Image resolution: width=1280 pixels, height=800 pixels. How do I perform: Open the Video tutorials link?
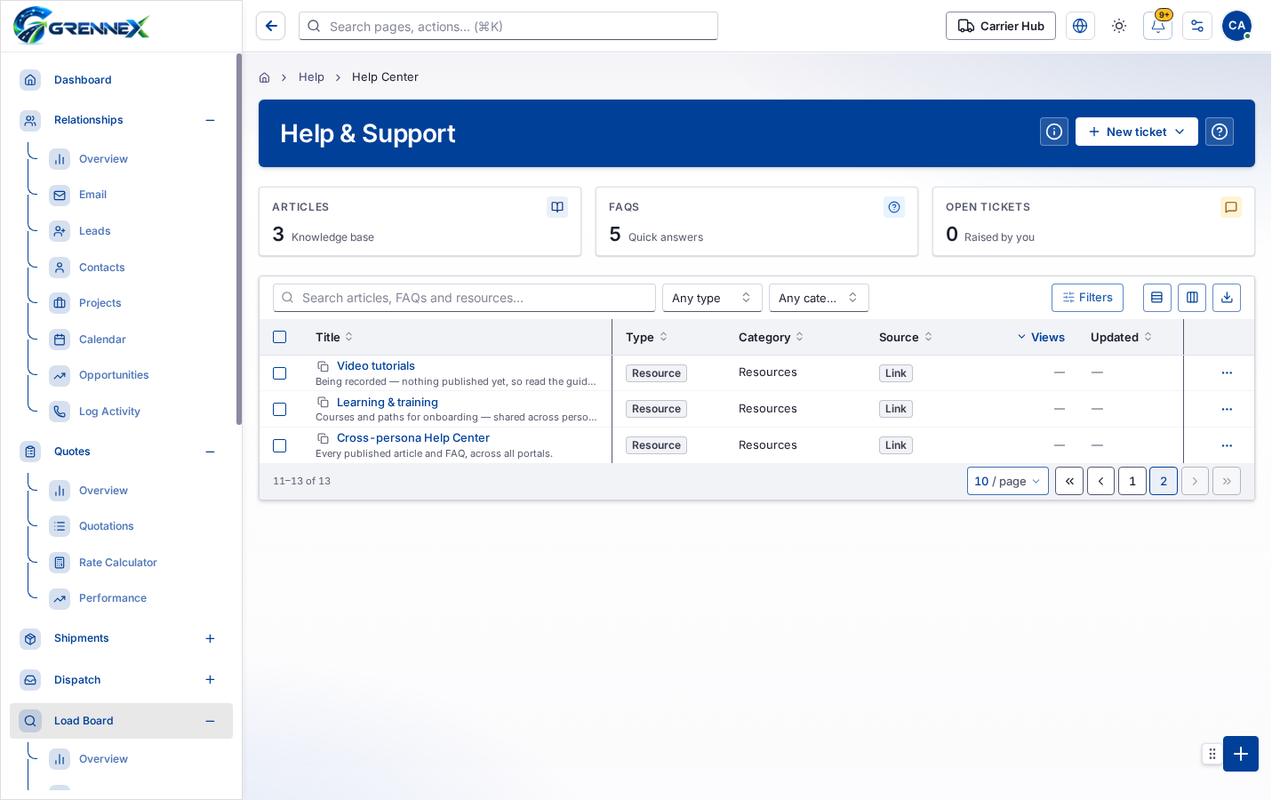point(376,366)
